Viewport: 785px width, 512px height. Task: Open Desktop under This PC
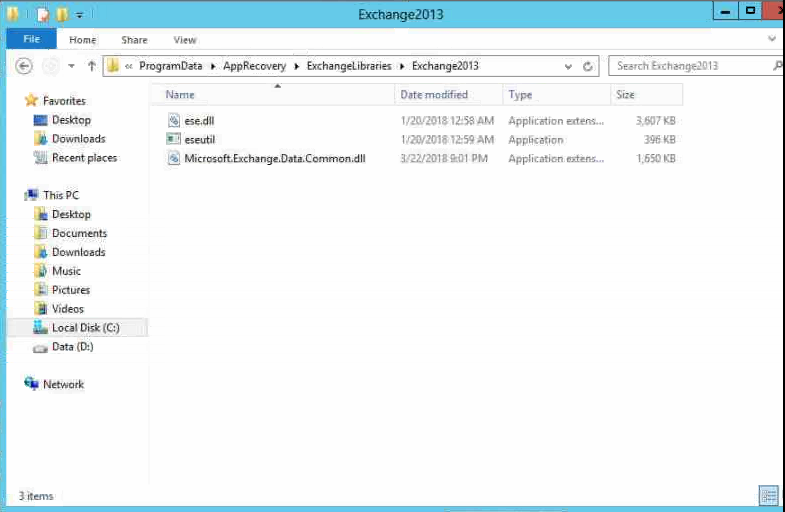click(x=71, y=214)
